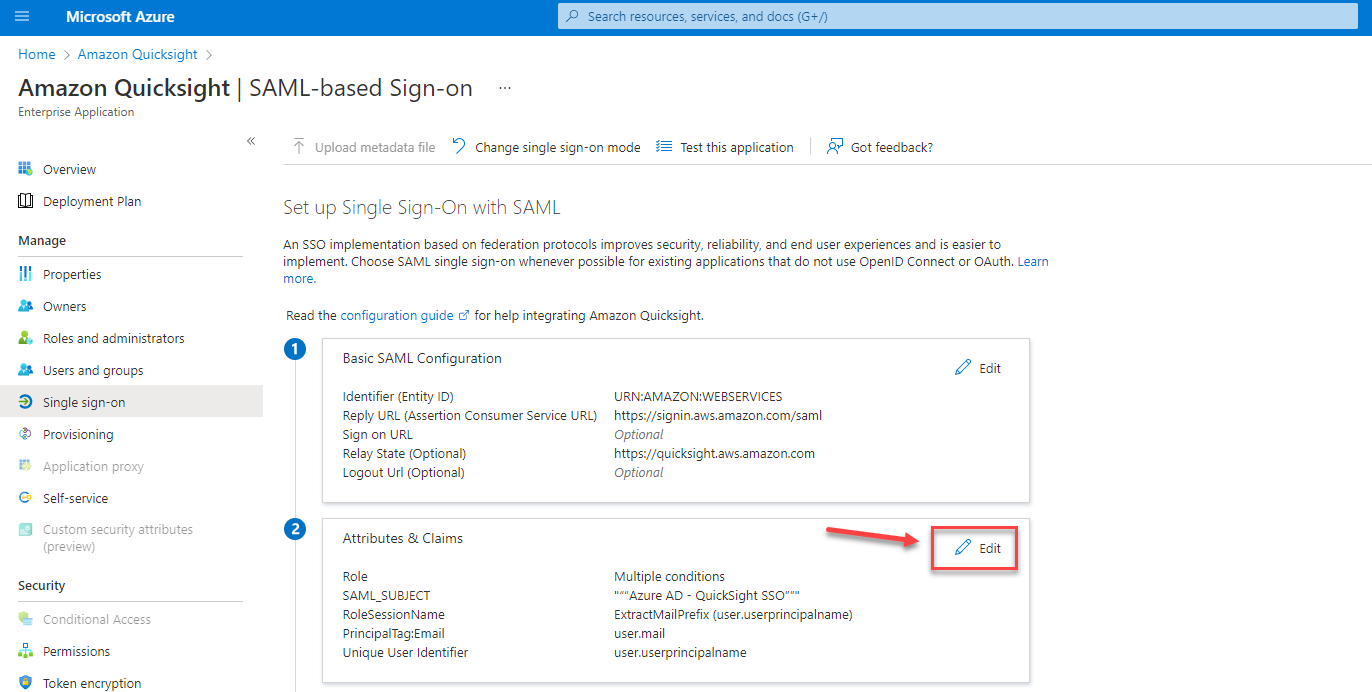Collapse the left sidebar with chevrons
The height and width of the screenshot is (692, 1372).
click(251, 141)
